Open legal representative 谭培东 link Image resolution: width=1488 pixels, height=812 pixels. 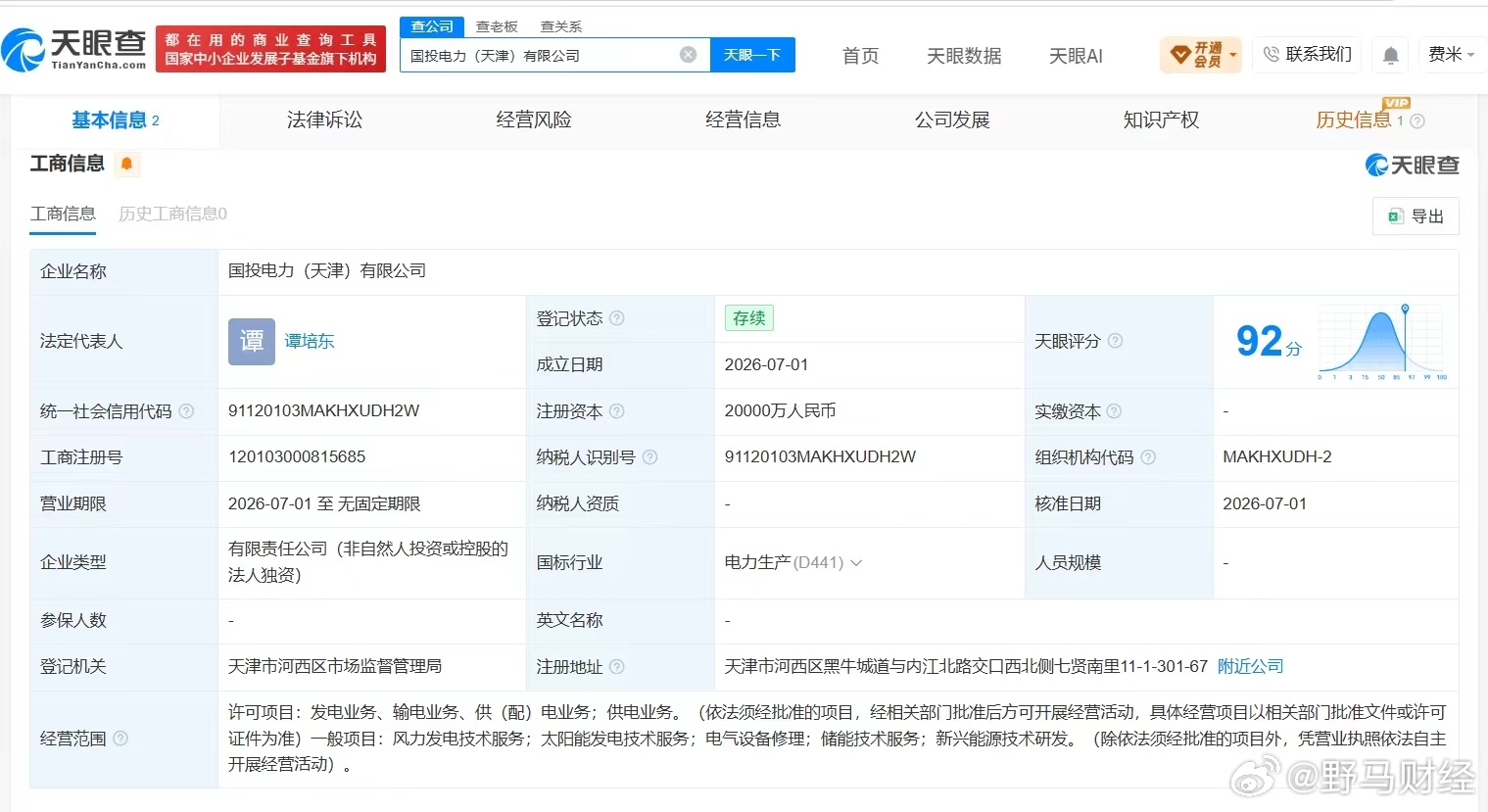click(x=310, y=341)
